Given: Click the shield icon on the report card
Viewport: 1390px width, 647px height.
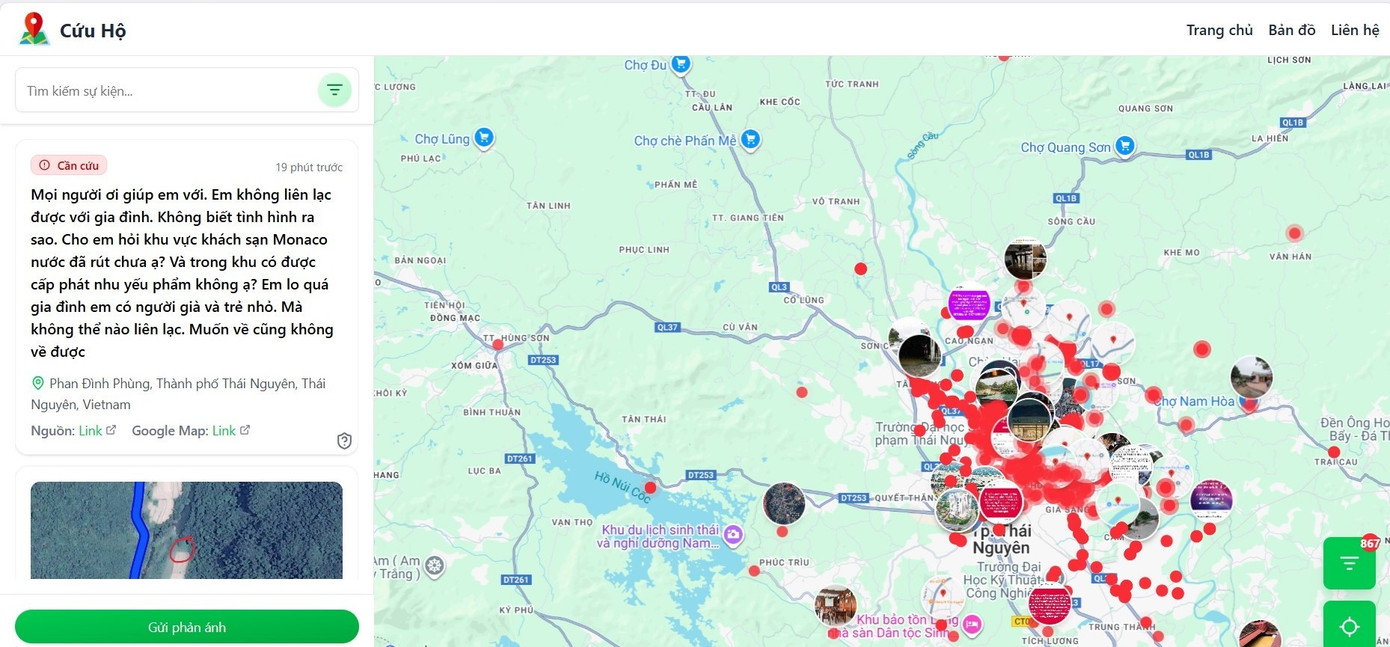Looking at the screenshot, I should click(x=344, y=441).
